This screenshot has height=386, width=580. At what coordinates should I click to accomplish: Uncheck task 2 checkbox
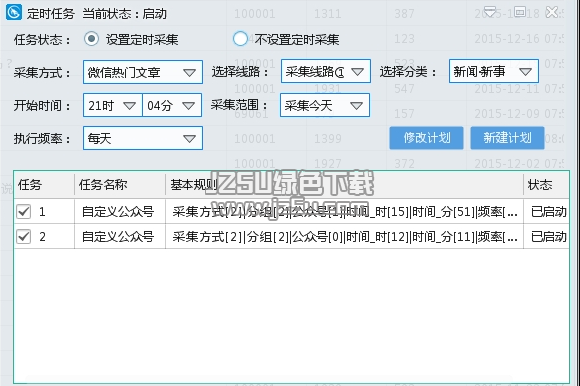point(24,237)
